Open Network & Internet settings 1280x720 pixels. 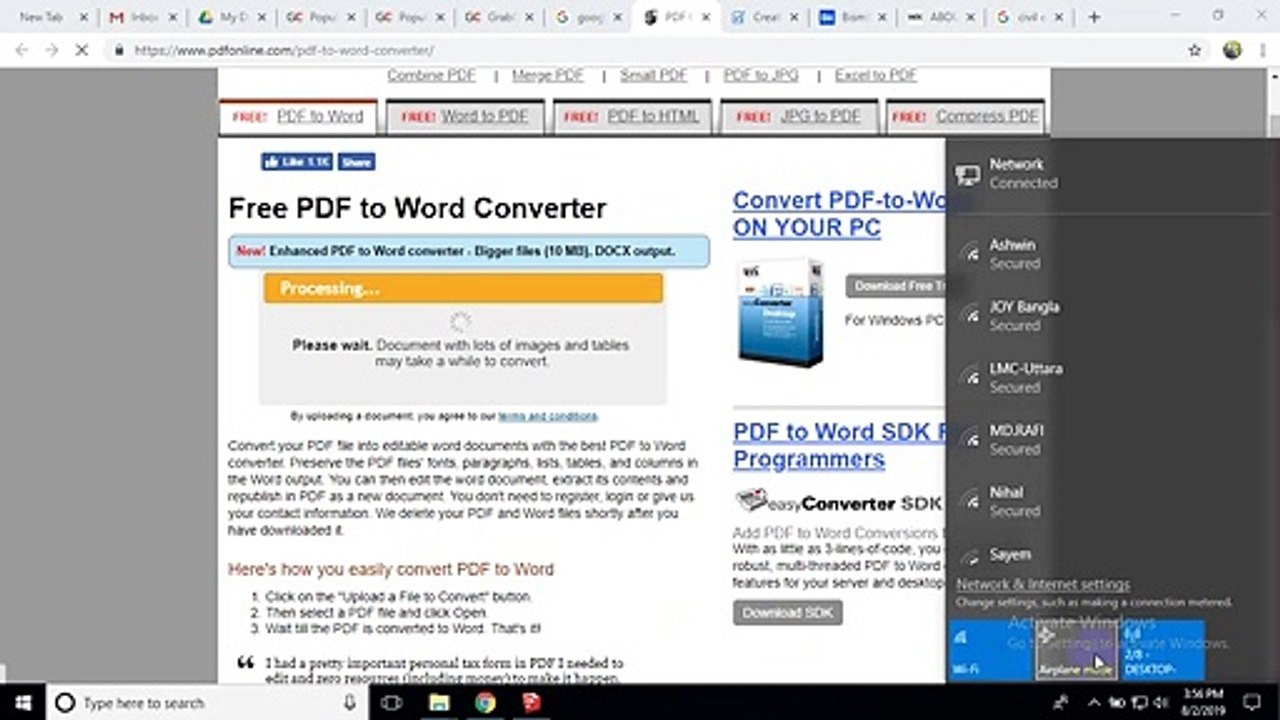click(1043, 584)
